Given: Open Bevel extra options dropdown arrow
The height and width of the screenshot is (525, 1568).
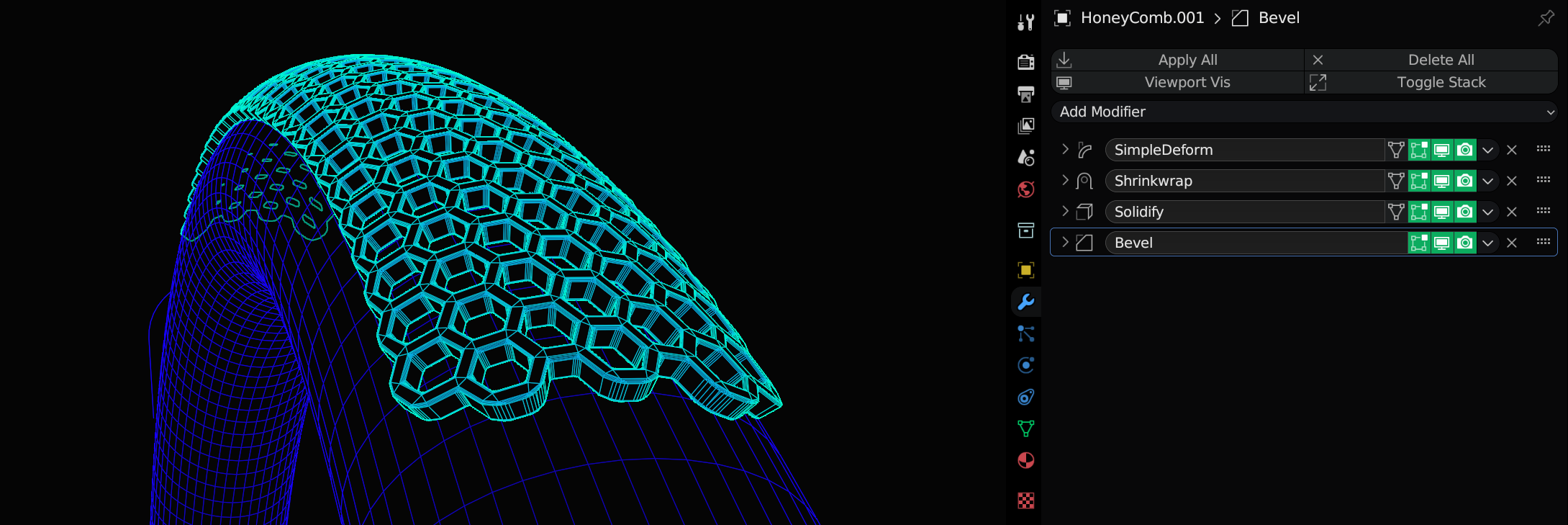Looking at the screenshot, I should coord(1487,243).
